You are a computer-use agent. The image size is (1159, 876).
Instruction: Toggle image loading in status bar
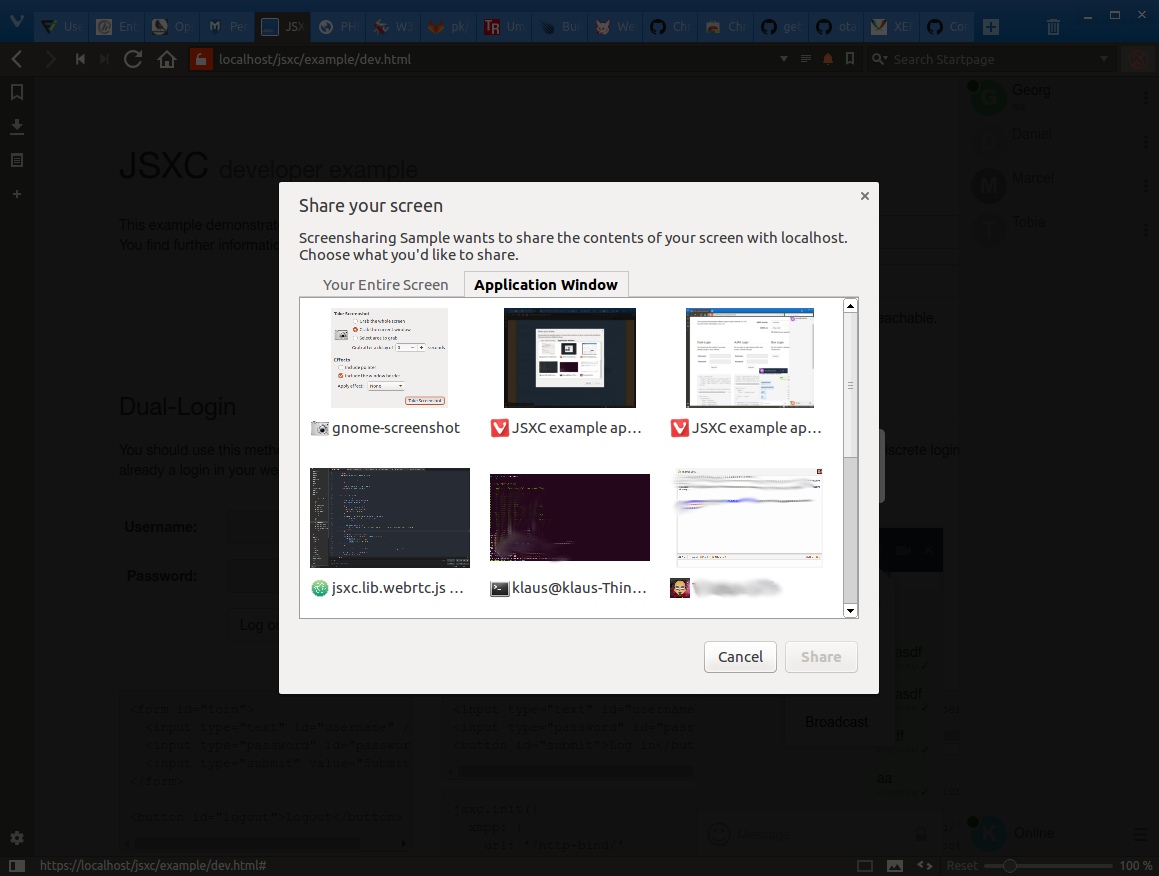[x=894, y=865]
